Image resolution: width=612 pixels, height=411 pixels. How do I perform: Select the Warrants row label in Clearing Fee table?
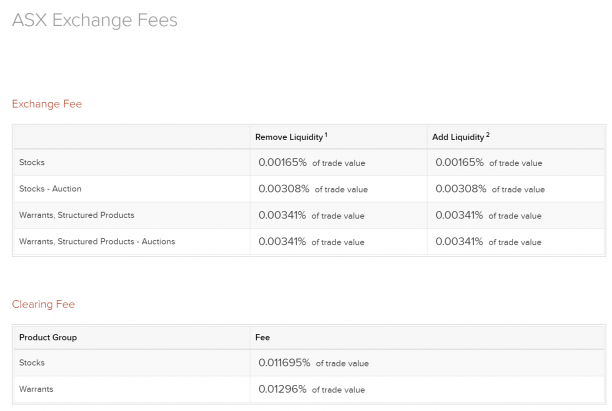pos(36,389)
